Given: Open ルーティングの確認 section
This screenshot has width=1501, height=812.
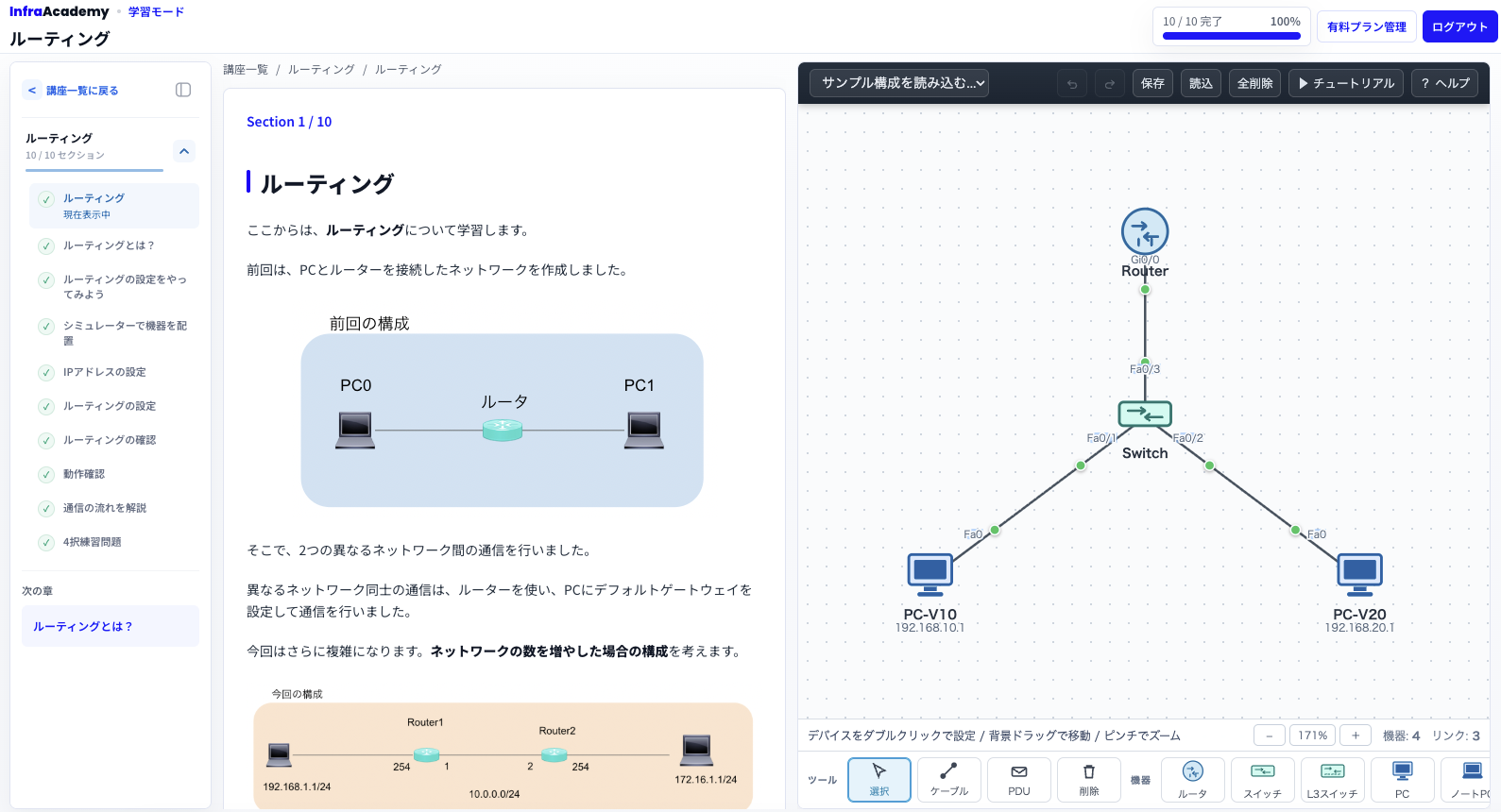Looking at the screenshot, I should coord(114,440).
